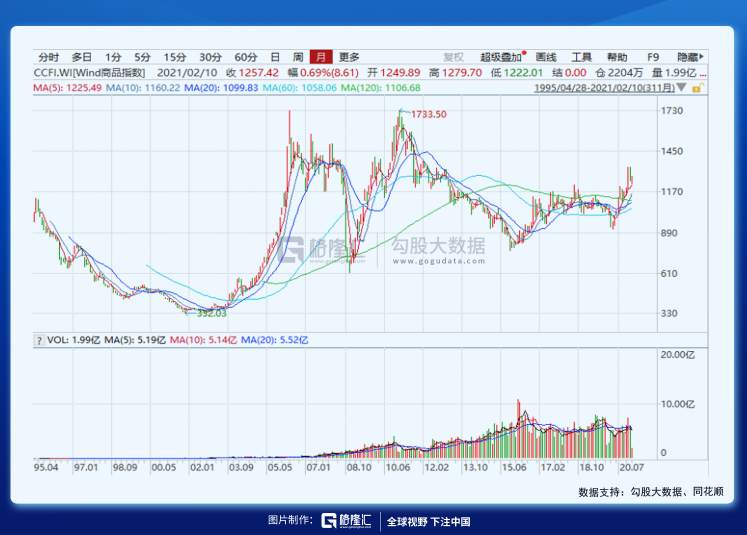
Task: Choose the 1分 period tab
Action: point(113,57)
